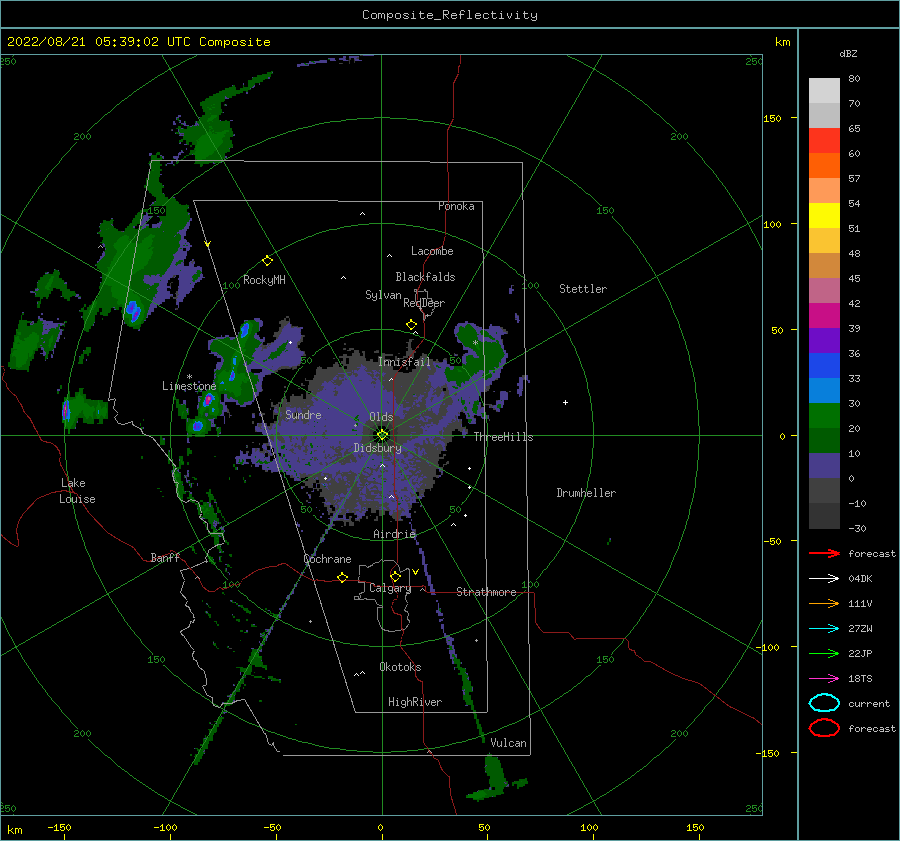
Task: Select the slate purple 0–10 dBZ swatch
Action: click(x=824, y=466)
